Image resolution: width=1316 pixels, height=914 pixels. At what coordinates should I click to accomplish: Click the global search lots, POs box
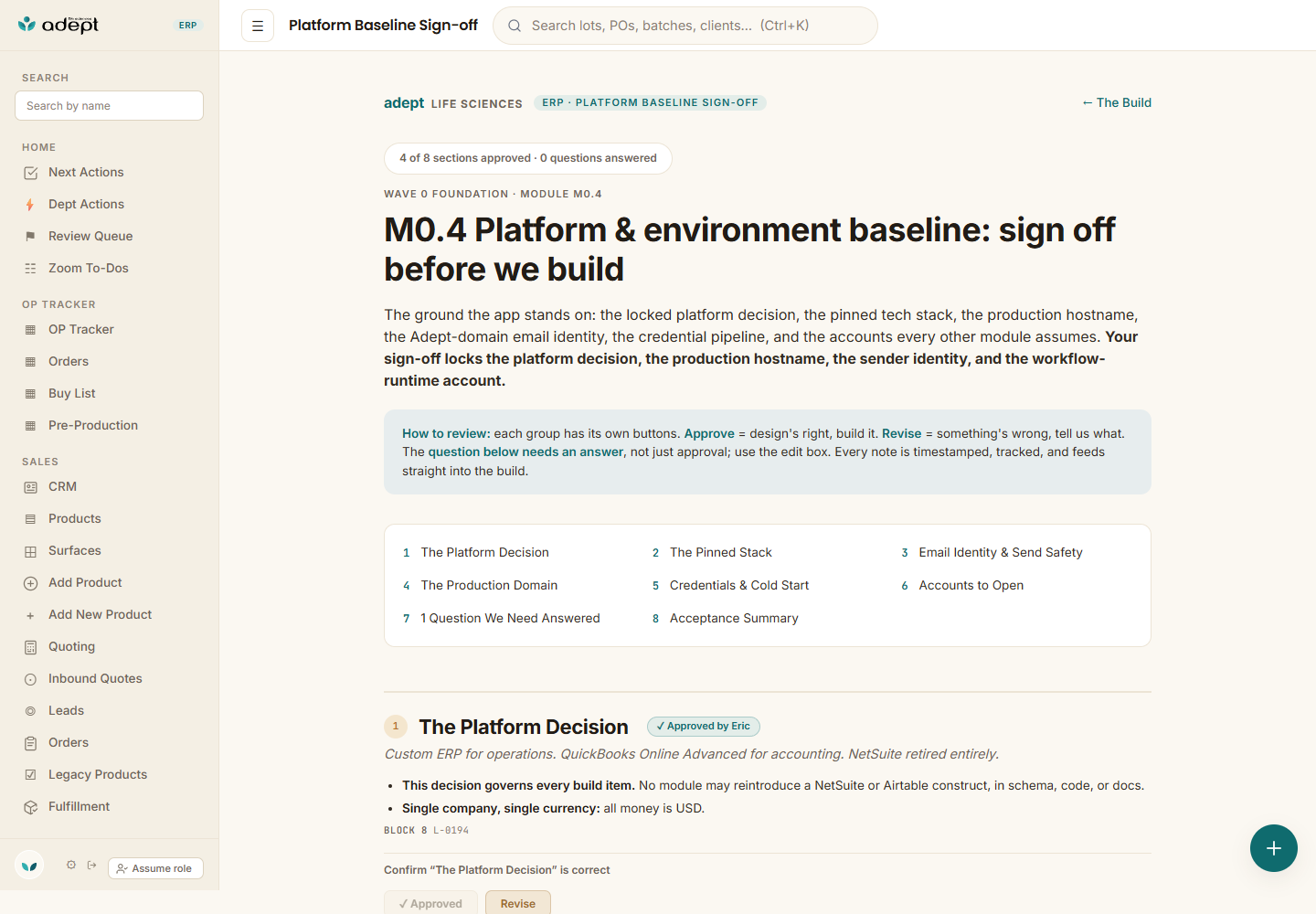point(685,26)
